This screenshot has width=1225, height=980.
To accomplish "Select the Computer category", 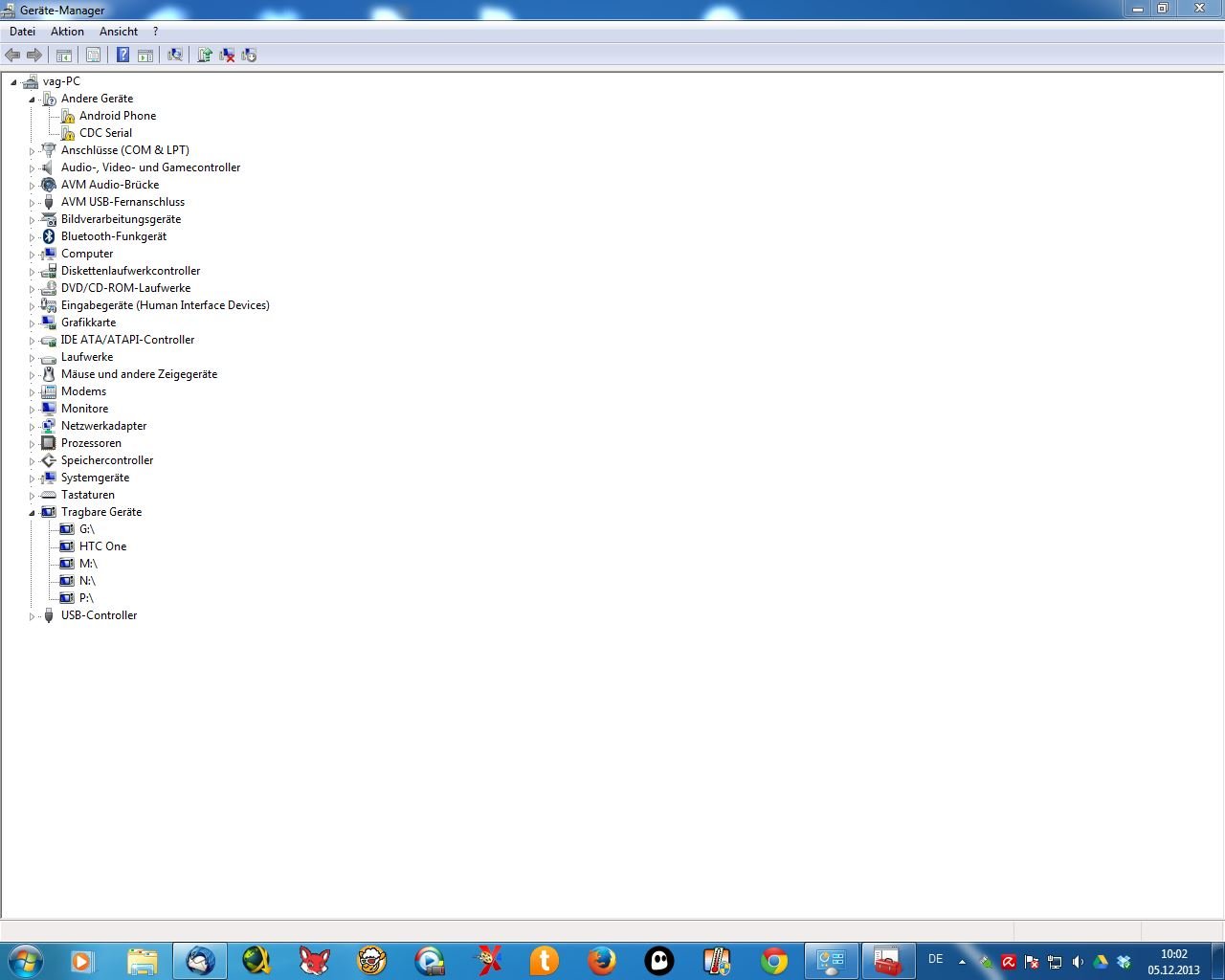I will pos(87,254).
